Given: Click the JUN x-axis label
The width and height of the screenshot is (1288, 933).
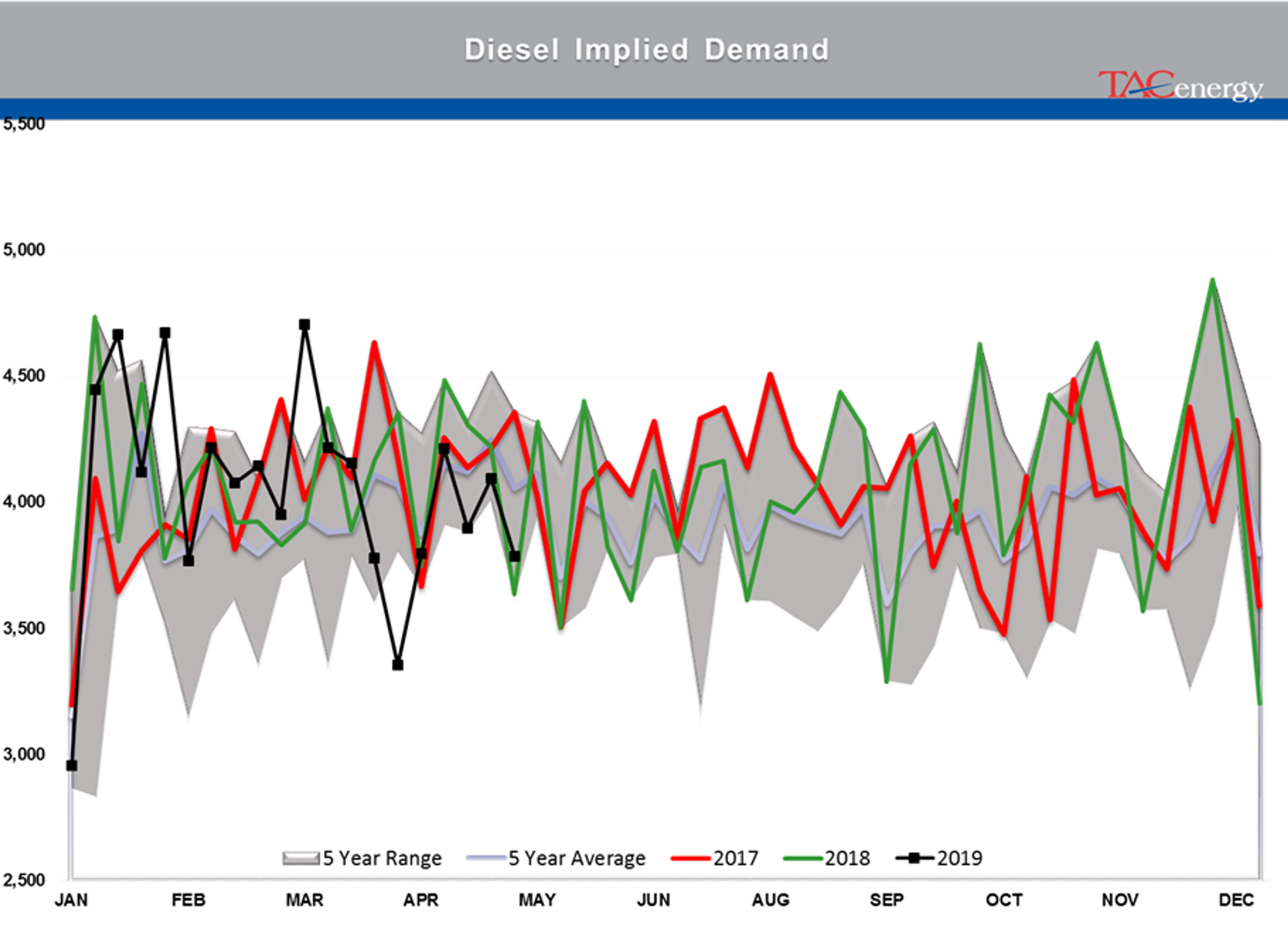Looking at the screenshot, I should click(x=654, y=900).
